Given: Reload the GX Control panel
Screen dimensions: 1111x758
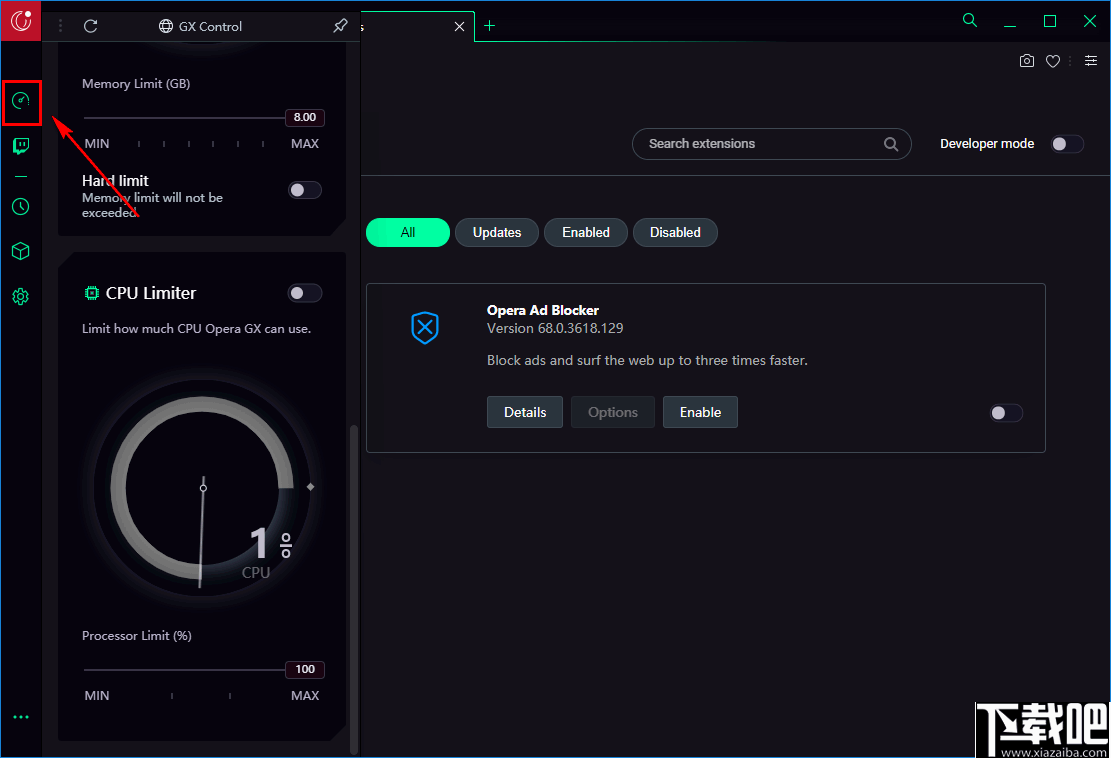Looking at the screenshot, I should (x=91, y=26).
